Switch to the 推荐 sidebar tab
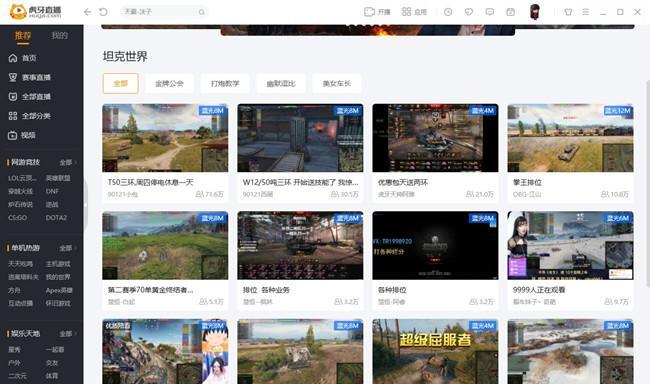Viewport: 650px width, 384px height. tap(23, 36)
